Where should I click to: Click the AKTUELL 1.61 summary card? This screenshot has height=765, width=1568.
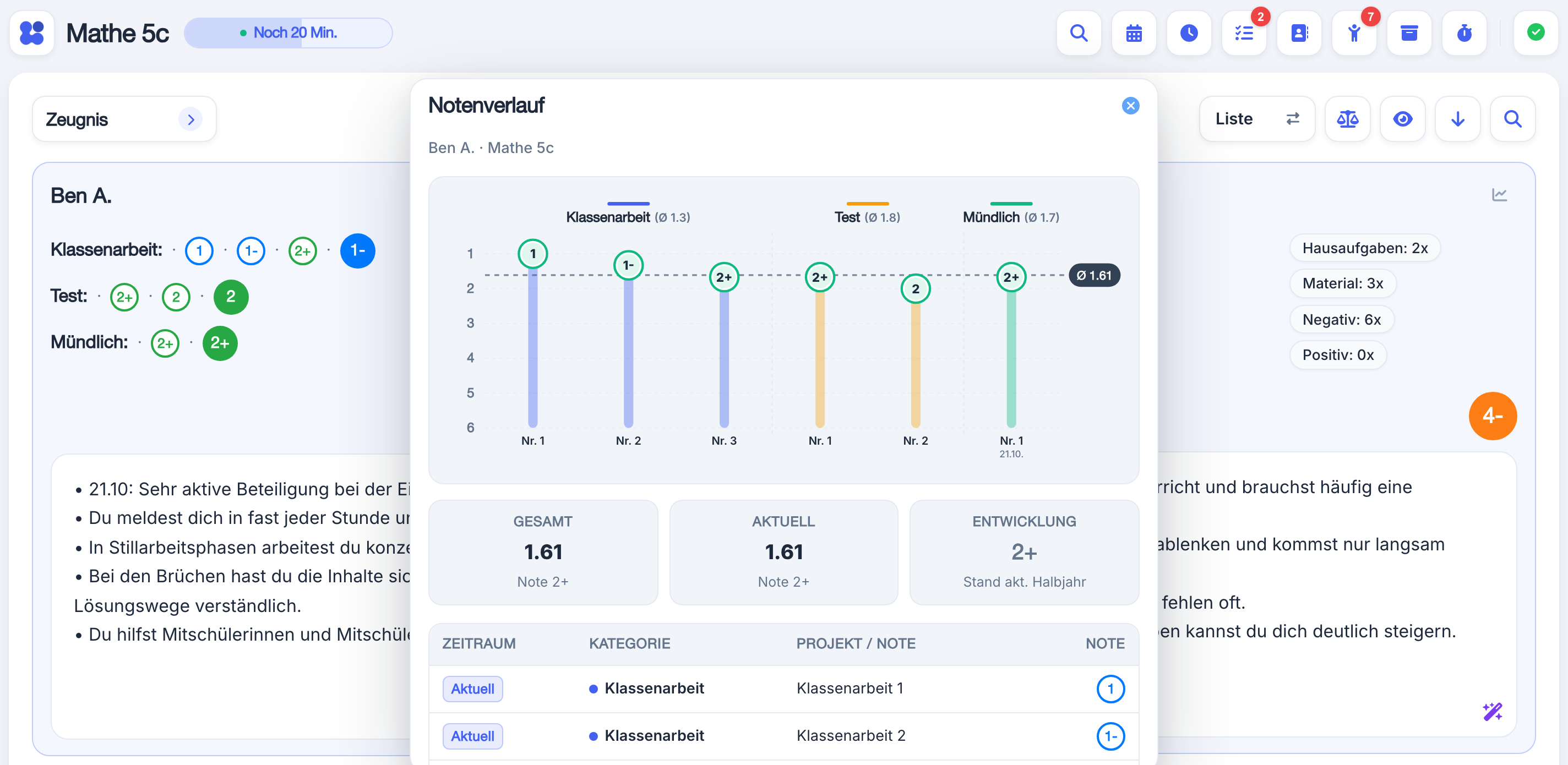[783, 553]
